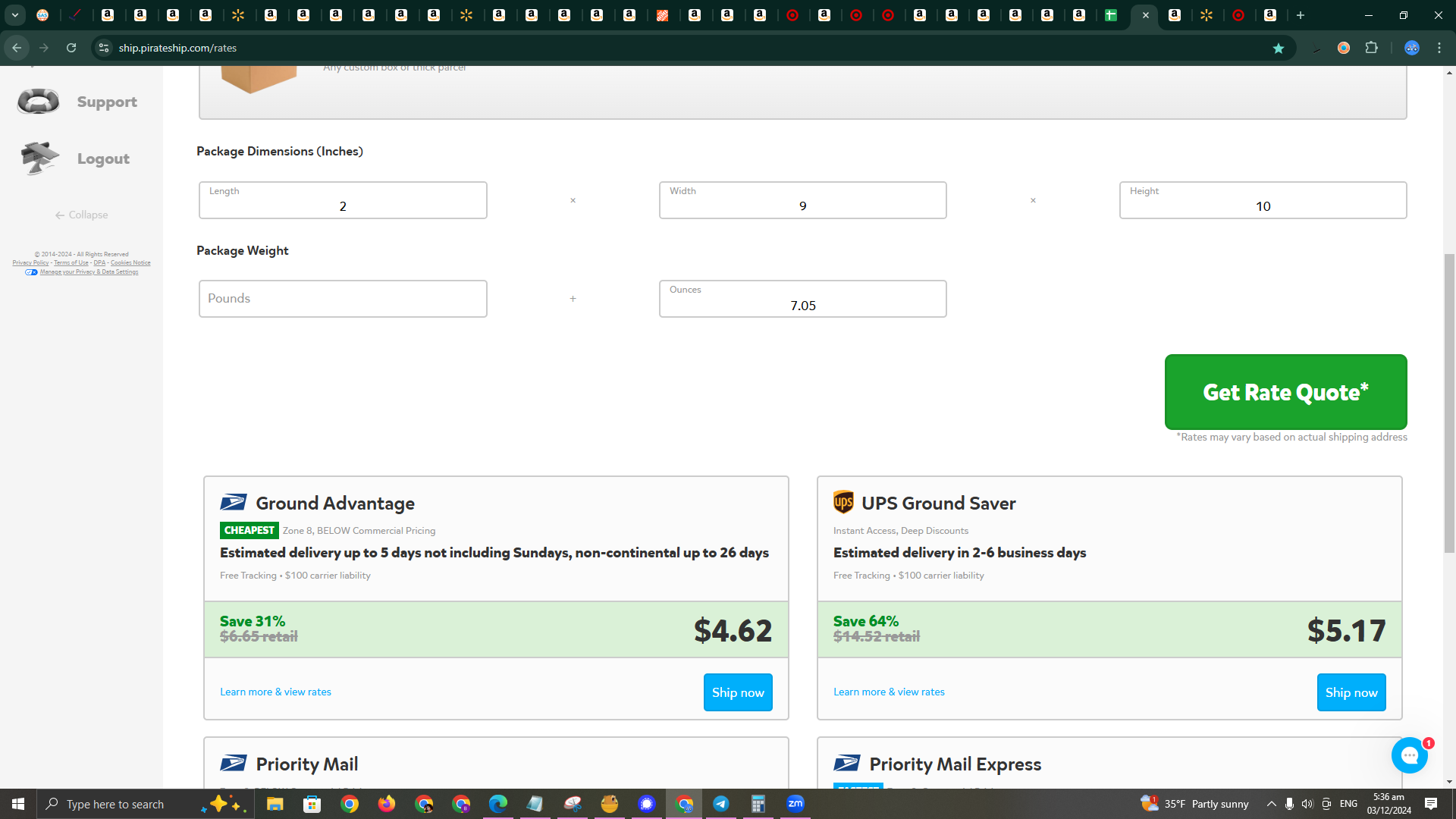
Task: Click the Support link text in sidebar
Action: [x=107, y=102]
